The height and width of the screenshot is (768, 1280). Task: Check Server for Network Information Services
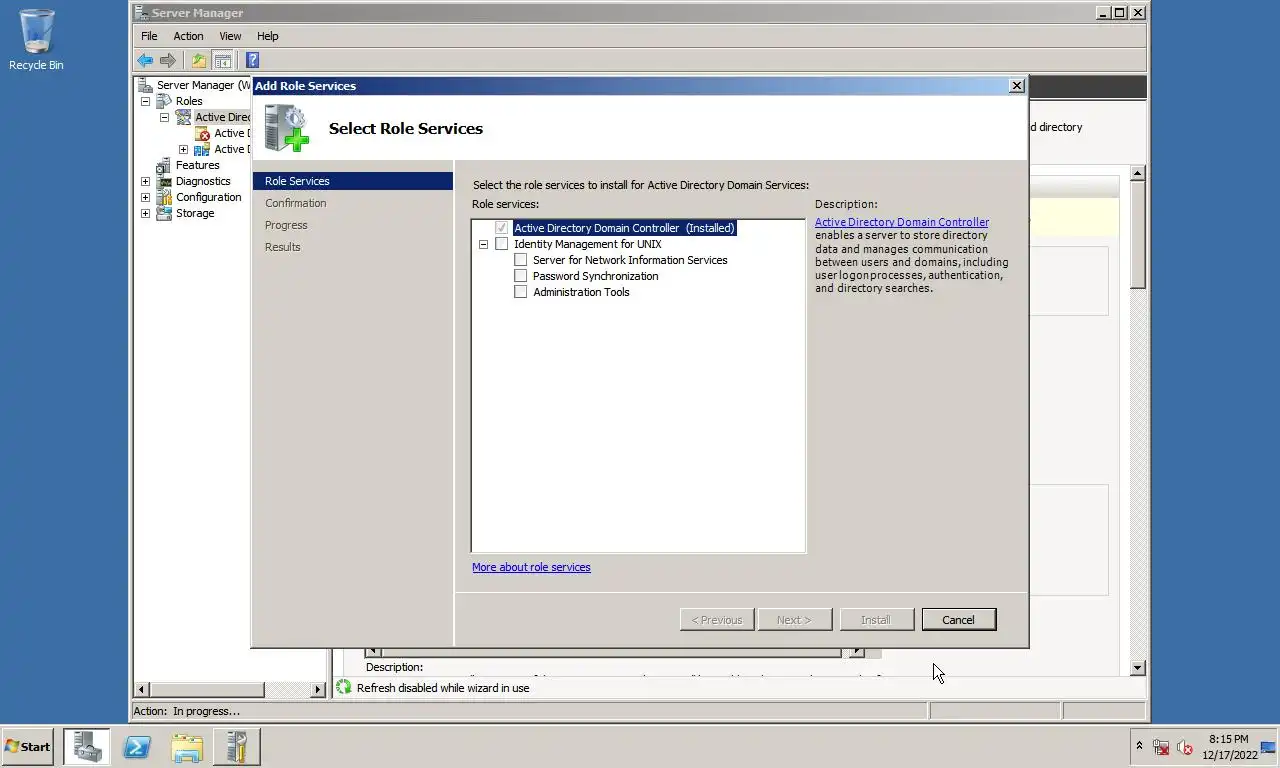pos(521,260)
